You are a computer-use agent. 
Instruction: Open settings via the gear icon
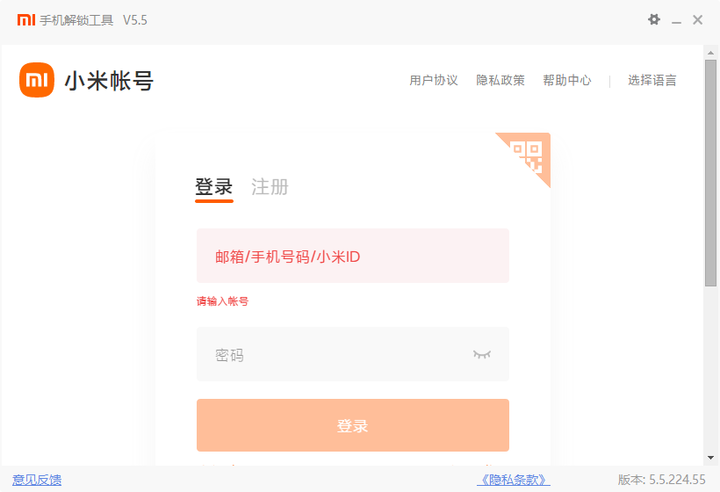pos(654,20)
